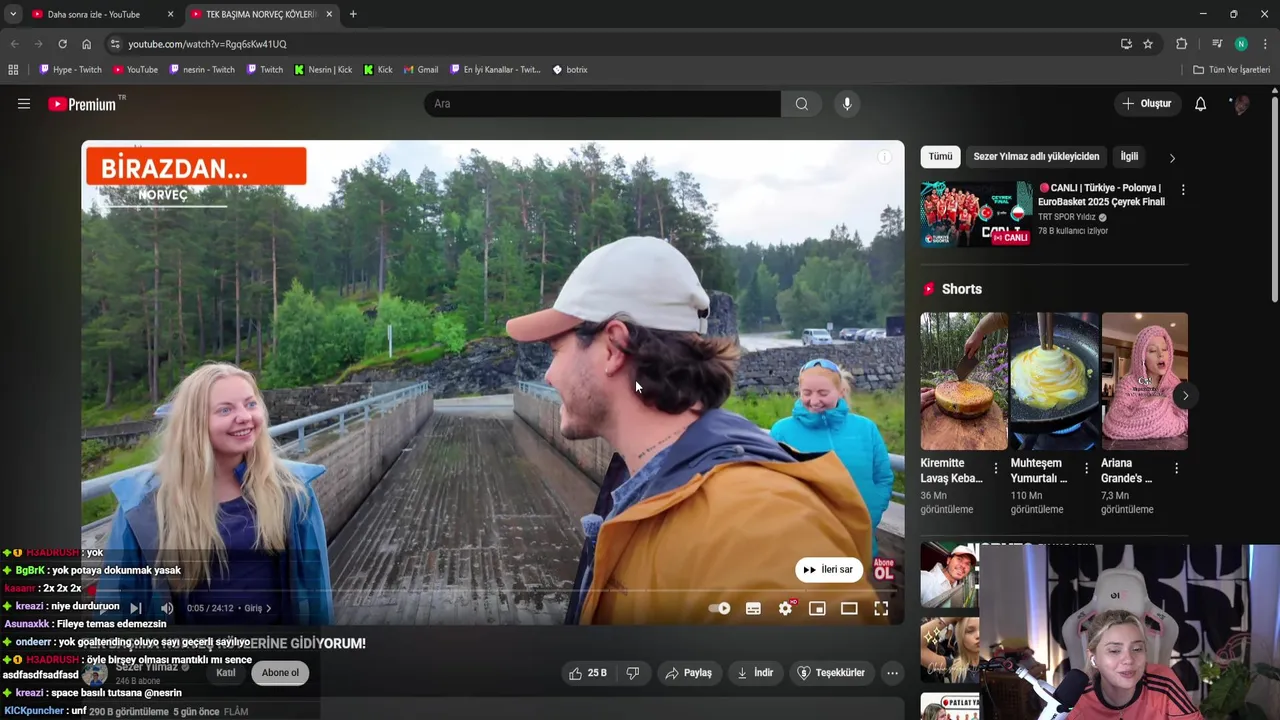The width and height of the screenshot is (1280, 720).
Task: Enter fullscreen video mode
Action: 881,608
